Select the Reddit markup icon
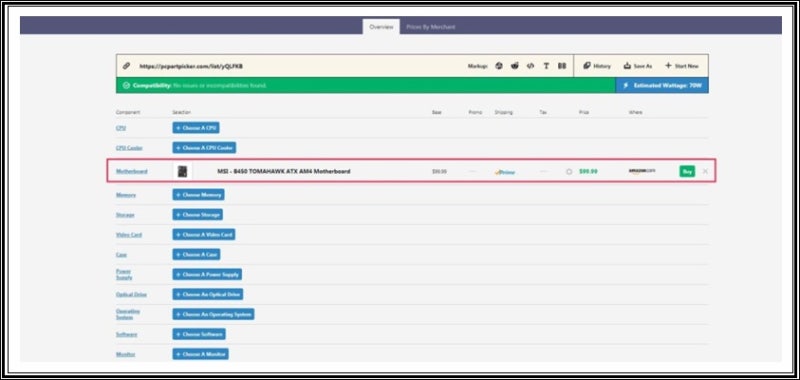Screen dimensions: 800x380 [x=515, y=66]
